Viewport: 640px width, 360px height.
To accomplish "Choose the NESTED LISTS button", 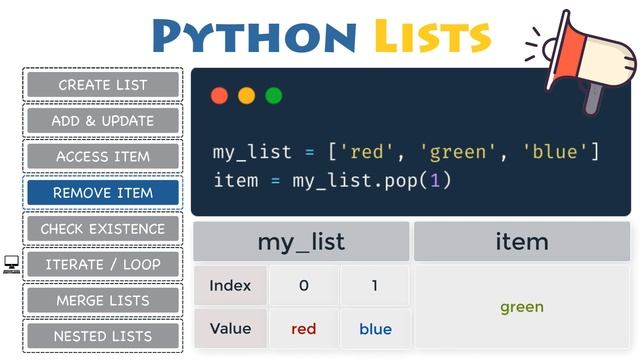I will pyautogui.click(x=103, y=336).
